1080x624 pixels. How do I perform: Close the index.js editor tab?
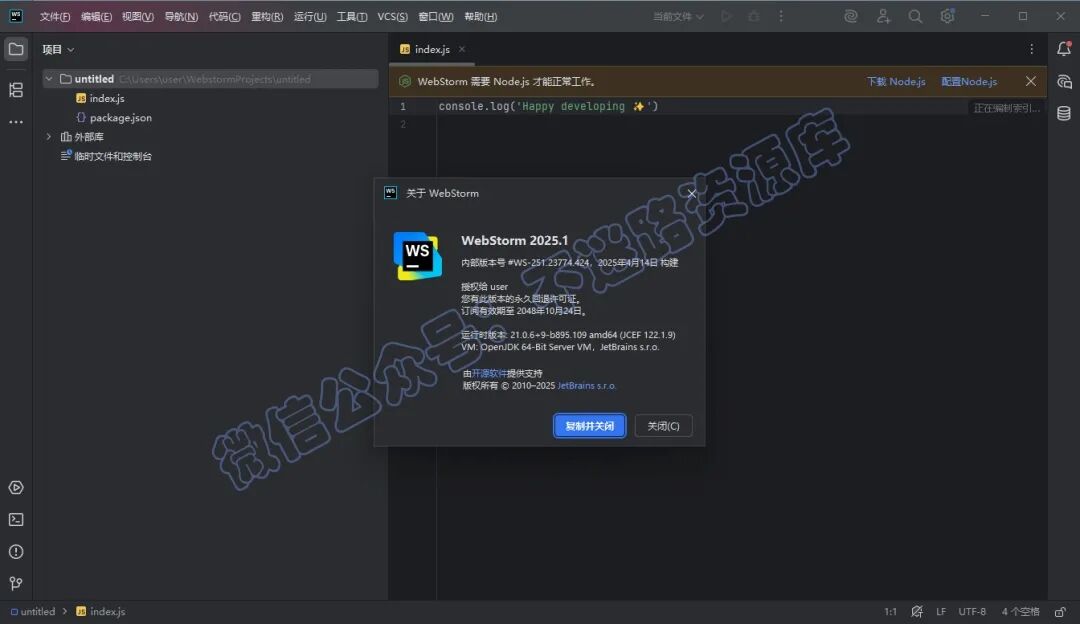point(461,49)
